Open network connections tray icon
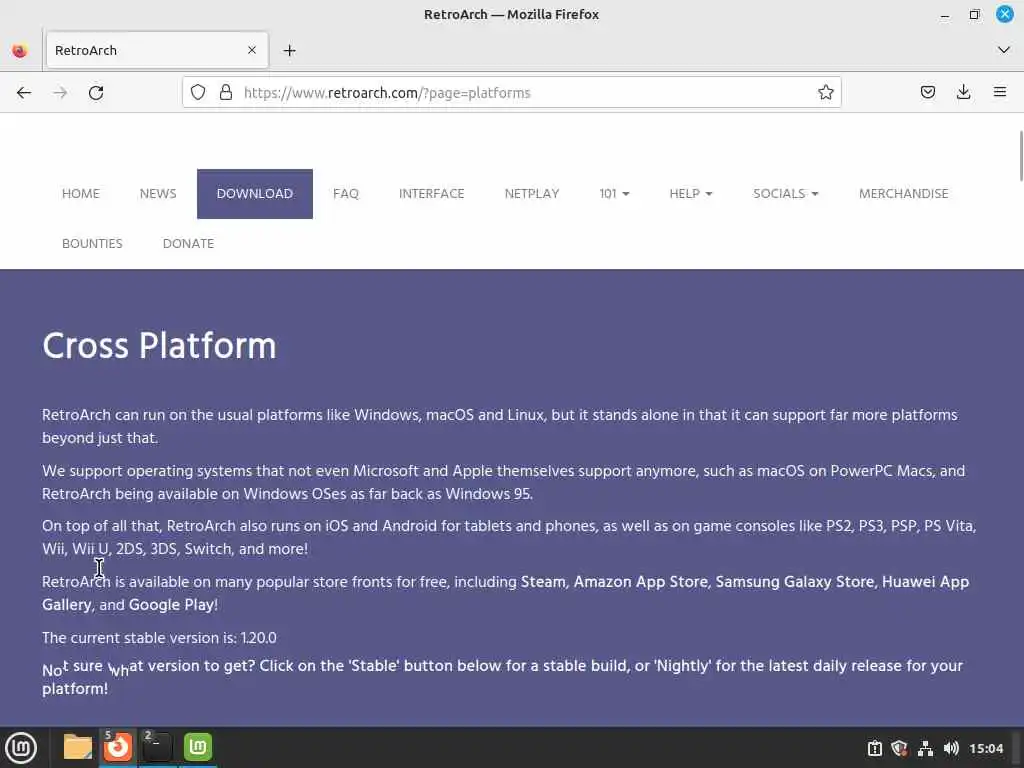Image resolution: width=1024 pixels, height=768 pixels. pos(925,748)
